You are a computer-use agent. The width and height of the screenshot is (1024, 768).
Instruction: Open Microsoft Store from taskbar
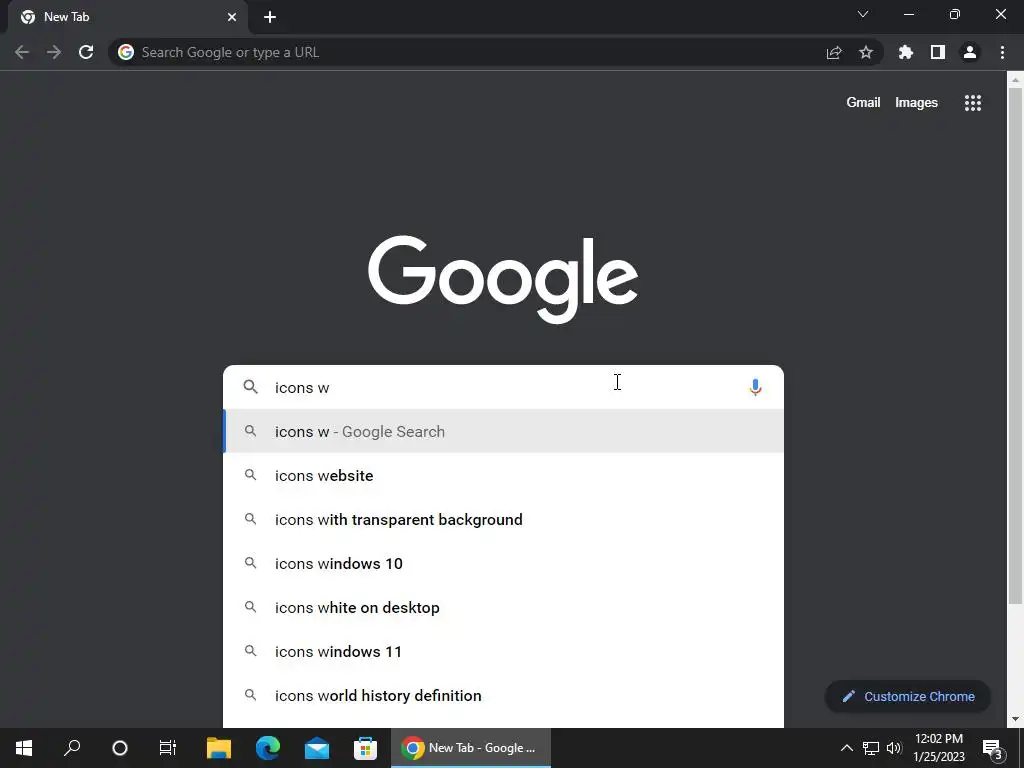366,748
